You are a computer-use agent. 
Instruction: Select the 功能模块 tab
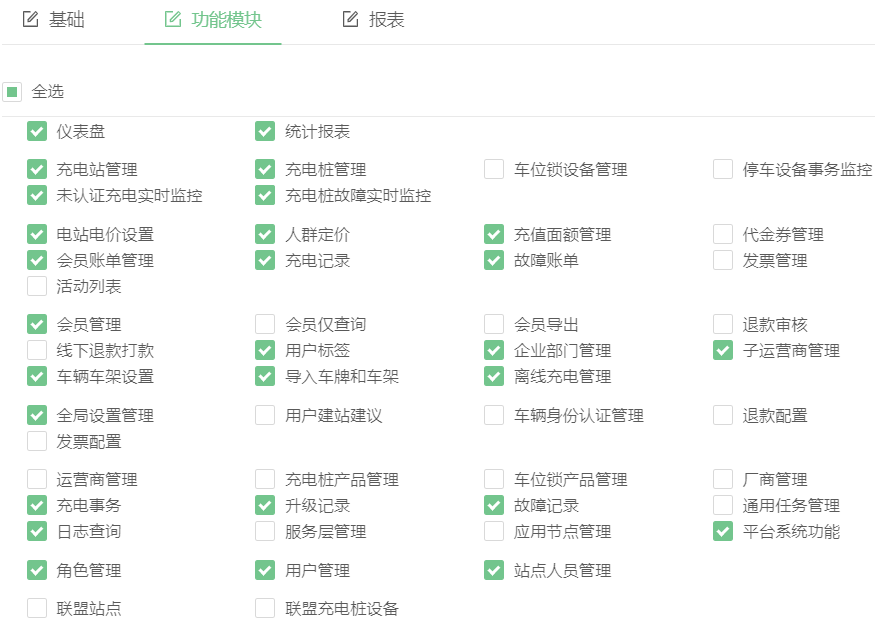pos(213,20)
